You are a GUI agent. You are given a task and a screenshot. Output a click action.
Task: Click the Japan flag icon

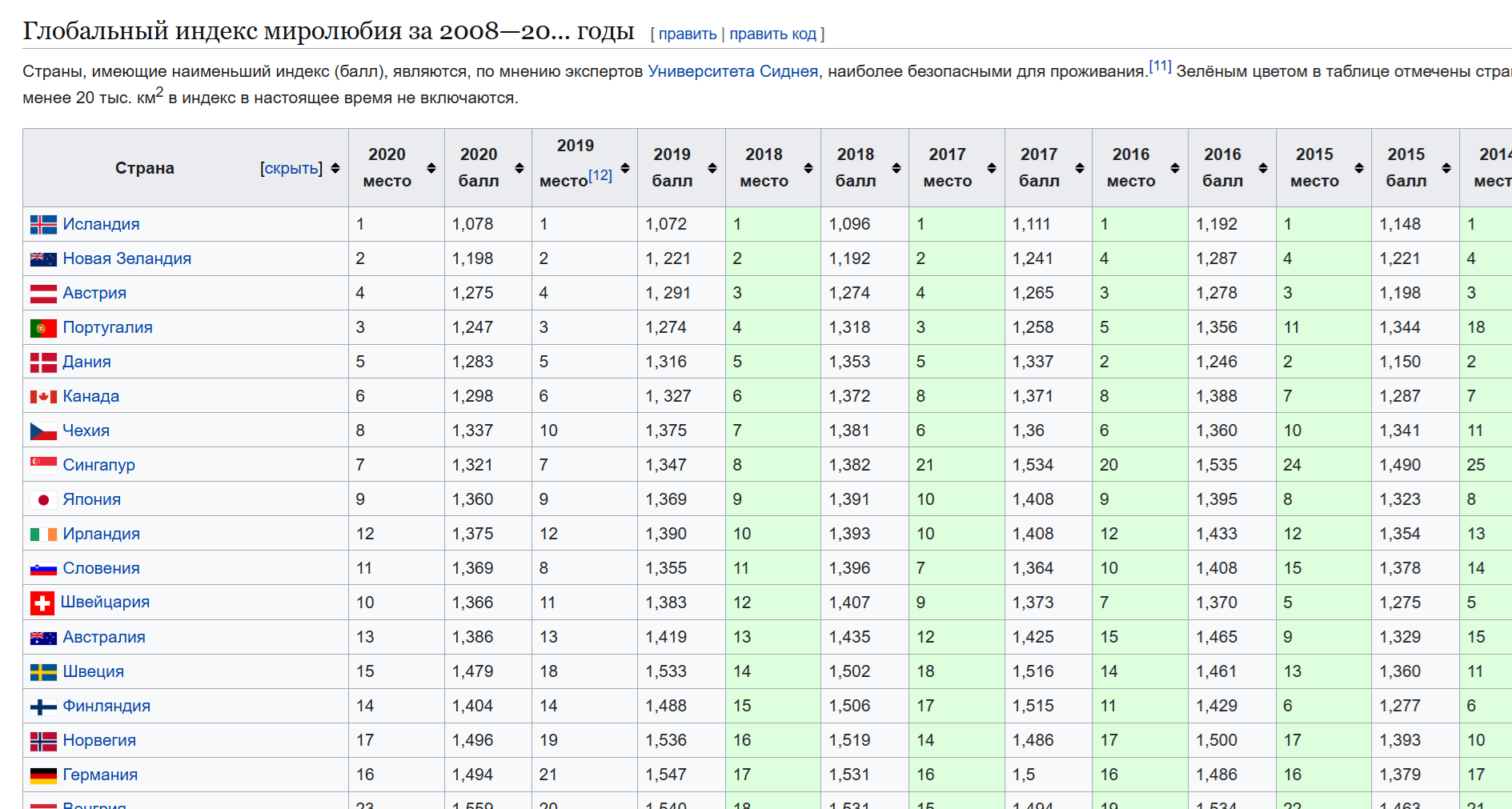tap(43, 500)
